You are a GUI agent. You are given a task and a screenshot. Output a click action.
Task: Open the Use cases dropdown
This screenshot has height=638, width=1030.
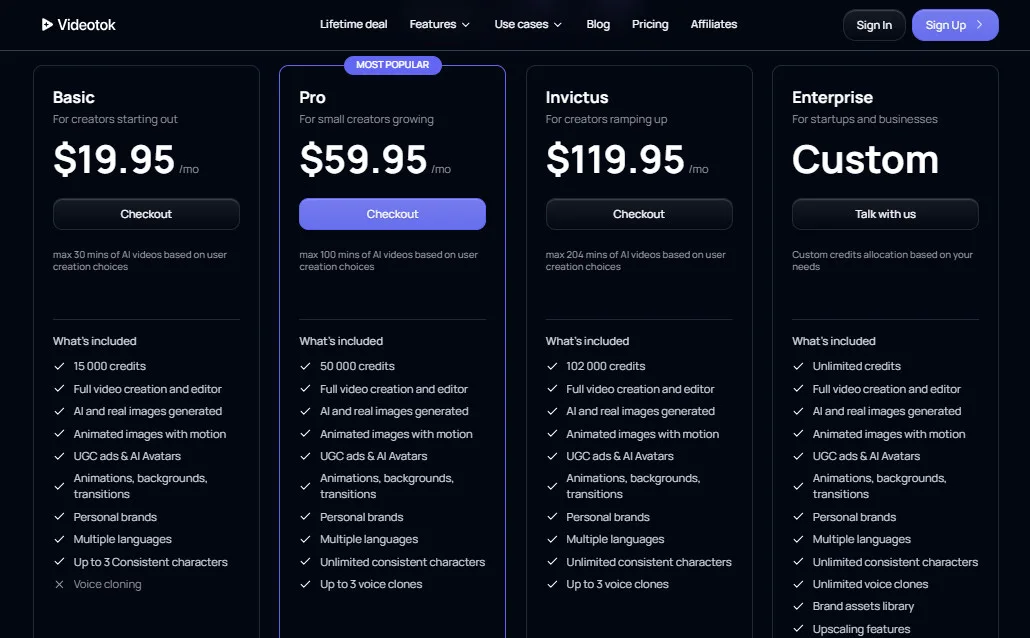(x=528, y=24)
